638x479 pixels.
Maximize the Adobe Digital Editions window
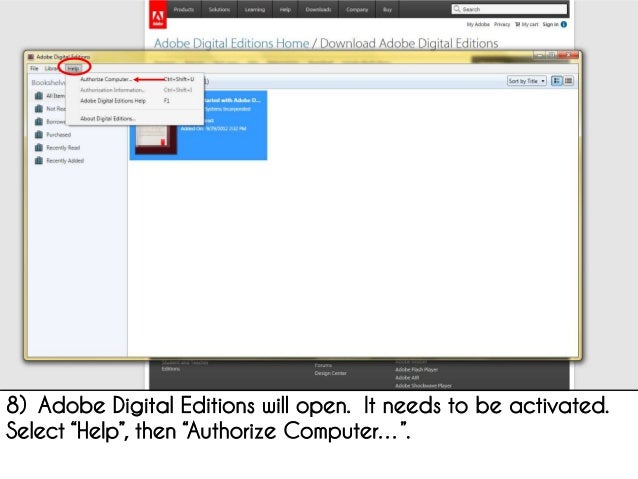pos(552,55)
